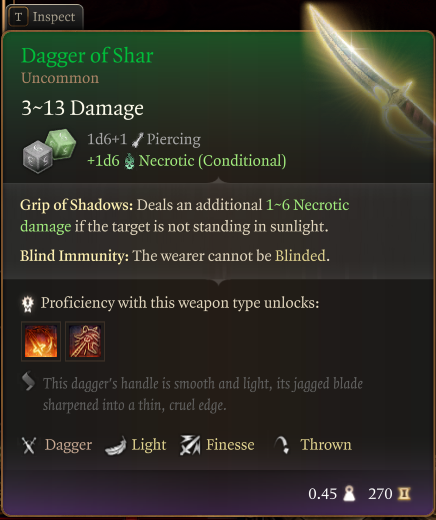Click the piercing damage type icon
Image resolution: width=436 pixels, height=520 pixels.
[x=137, y=140]
